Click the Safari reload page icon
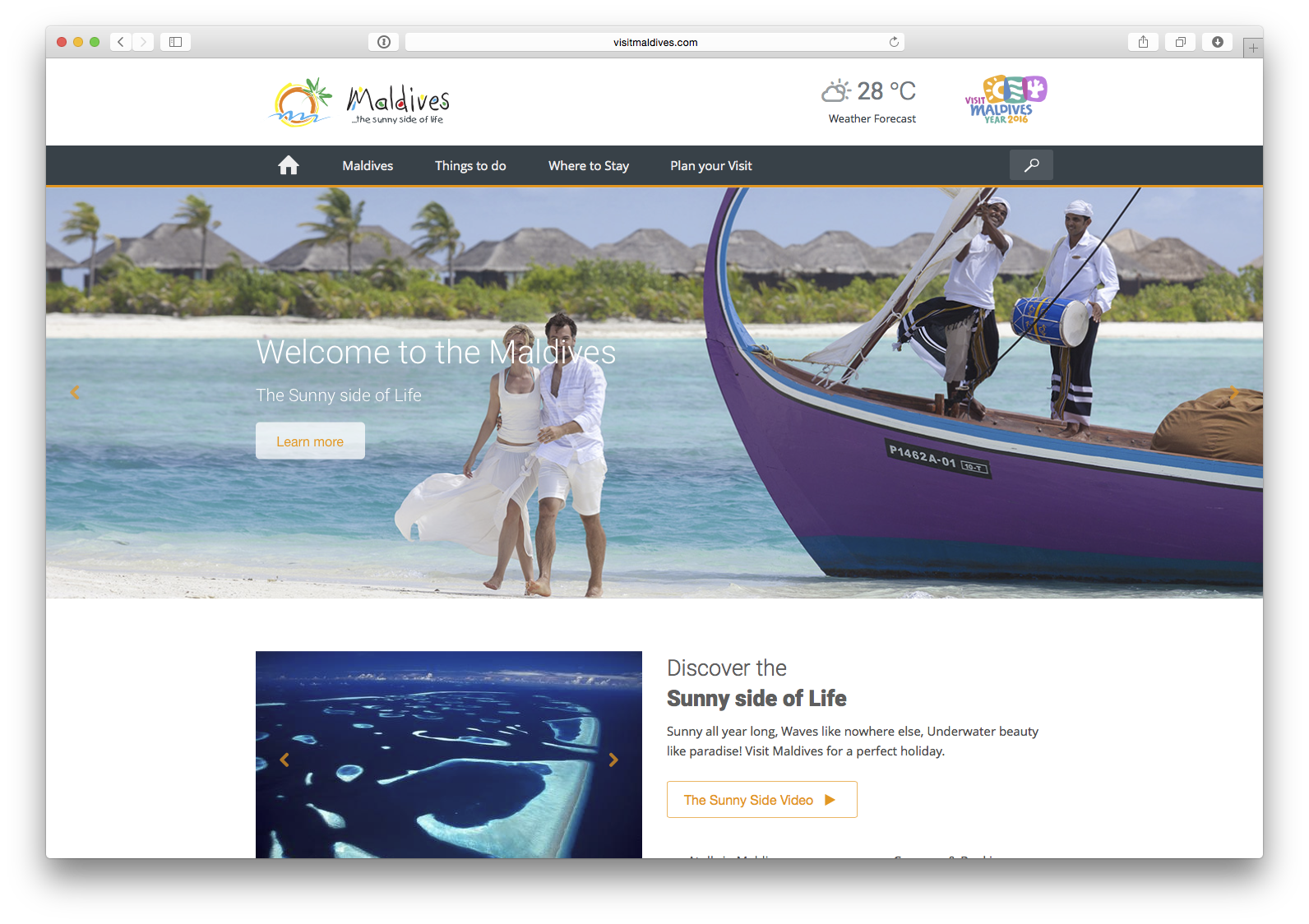The image size is (1309, 924). coord(894,42)
